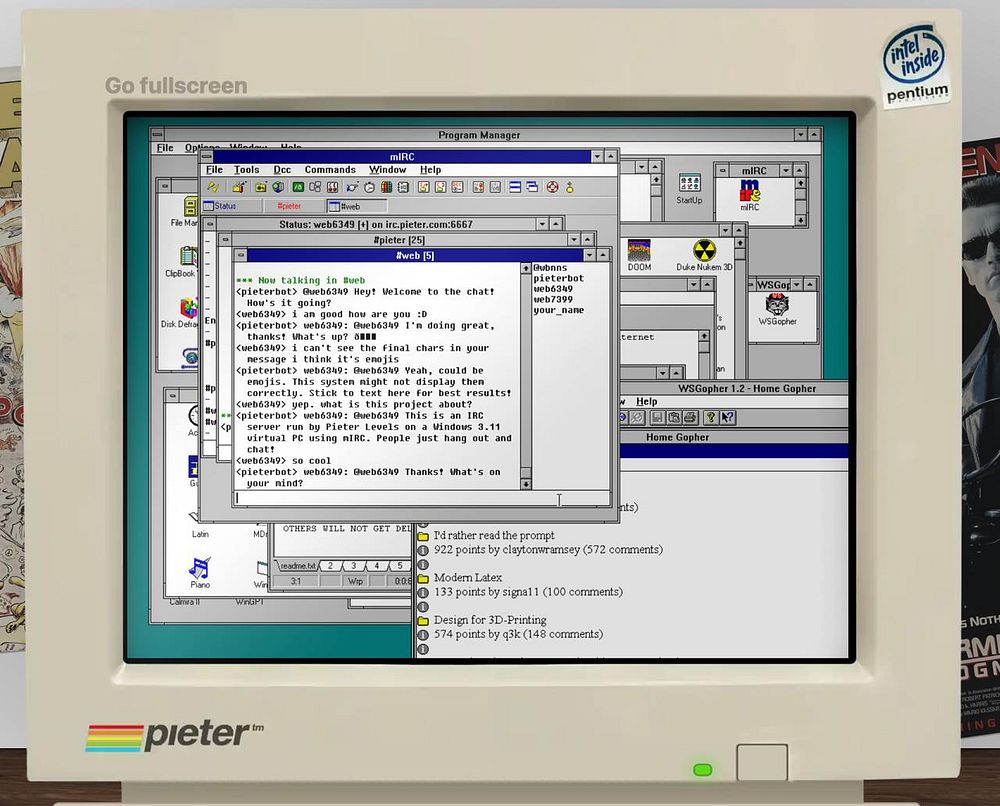Open 'Design for 3D-Printing' gopher entry
Viewport: 1000px width, 806px height.
[490, 620]
